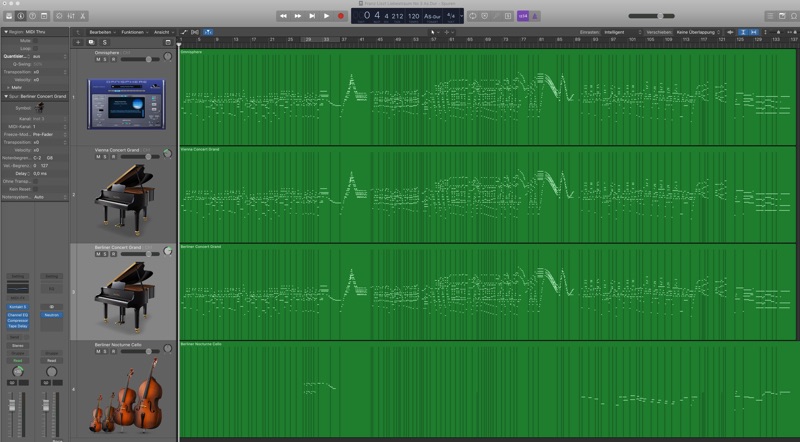This screenshot has width=800, height=442.
Task: Enable the Loop checkbox in region inspector
Action: (x=37, y=48)
